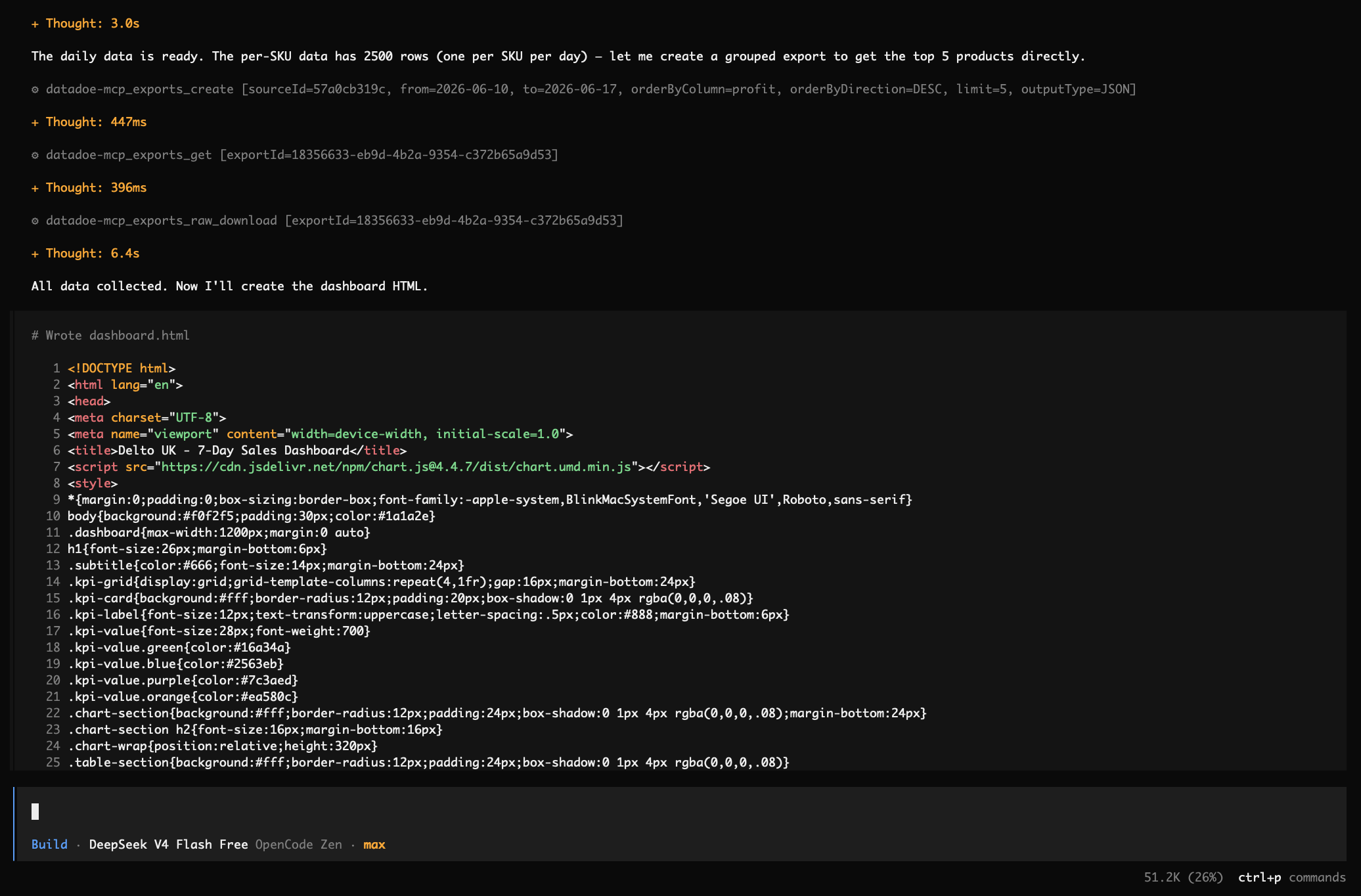Viewport: 1361px width, 896px height.
Task: Click the .subtitle CSS rule line
Action: 266,566
